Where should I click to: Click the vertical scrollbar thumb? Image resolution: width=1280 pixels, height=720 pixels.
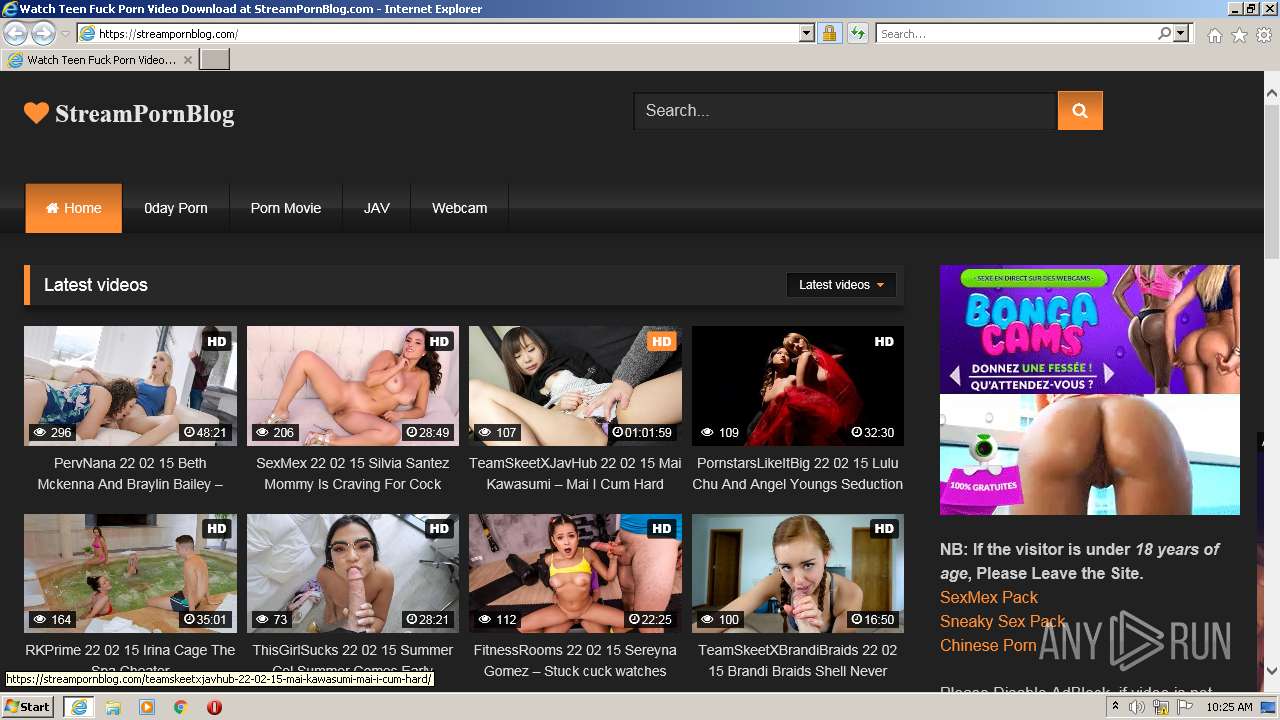1272,180
